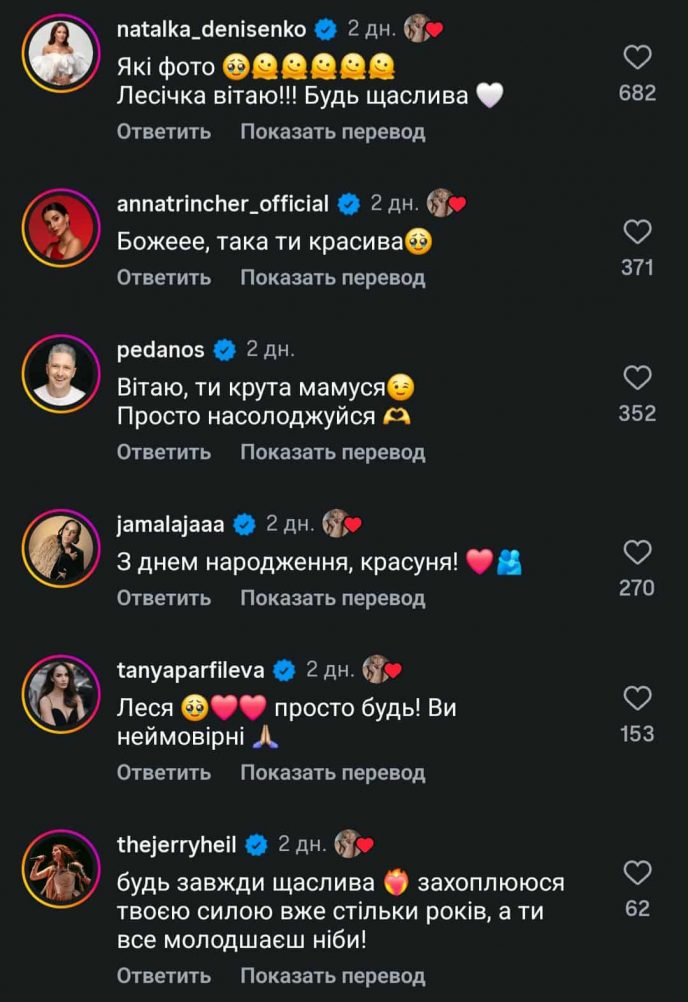The height and width of the screenshot is (1002, 688).
Task: Tap verified badge beside pedanos
Action: point(224,350)
